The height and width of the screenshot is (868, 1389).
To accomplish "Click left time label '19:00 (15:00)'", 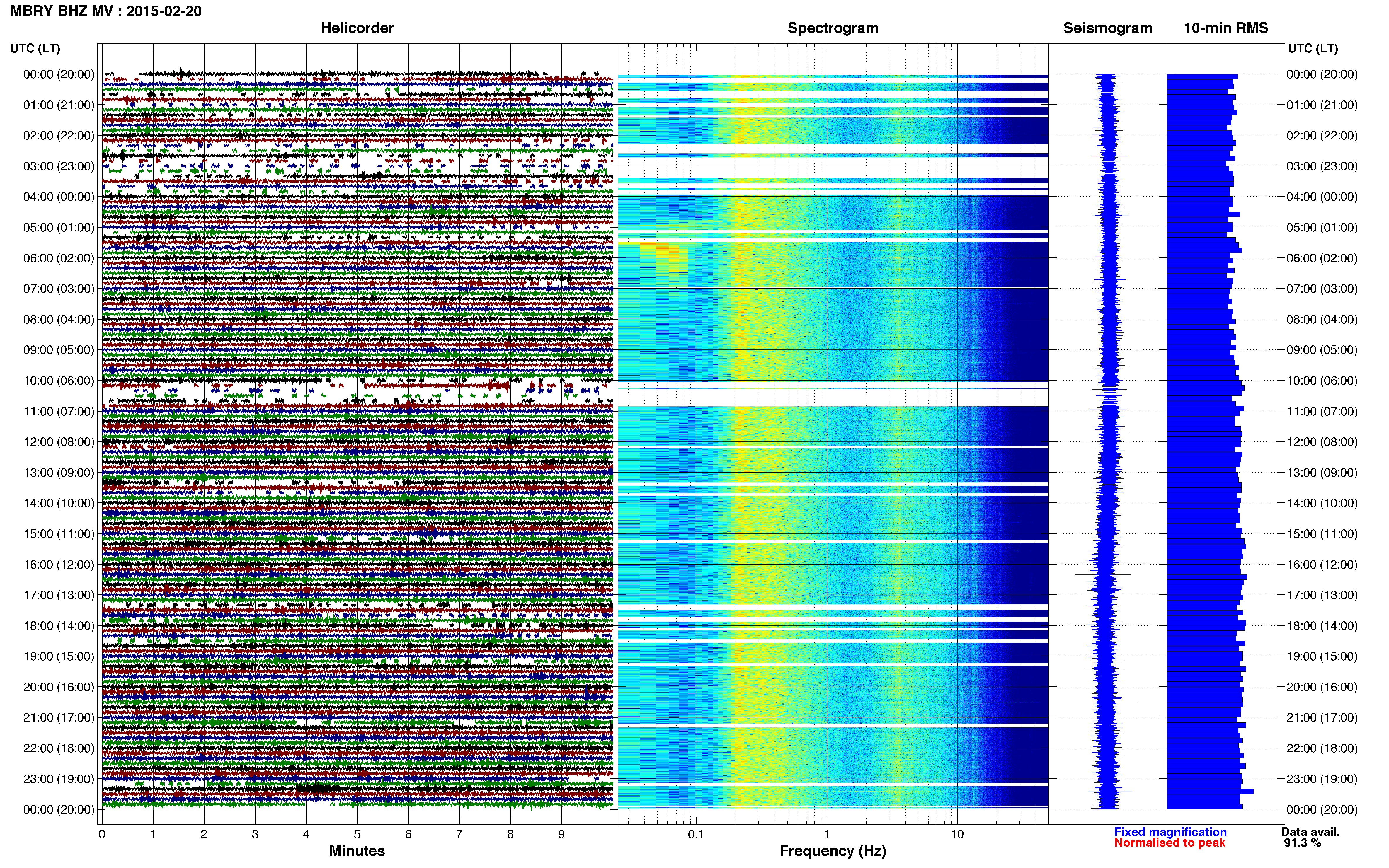I will tap(59, 656).
